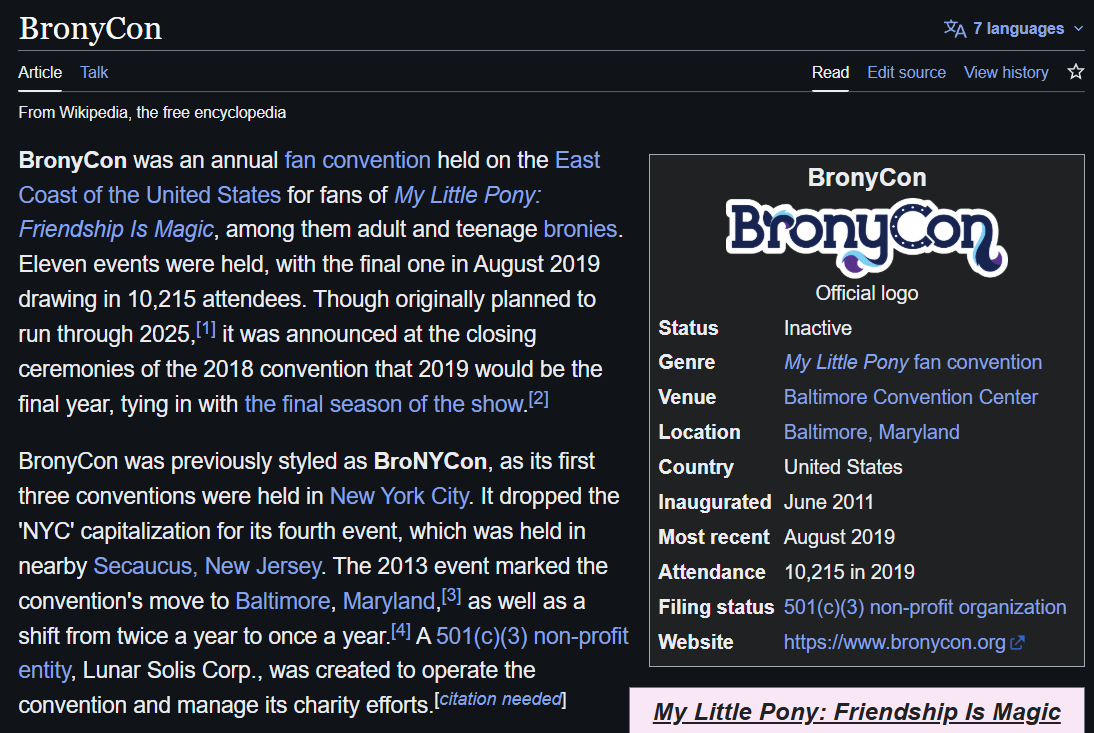Open My Little Pony link in infobox Genre
Screen dimensions: 1094x733
click(x=846, y=363)
